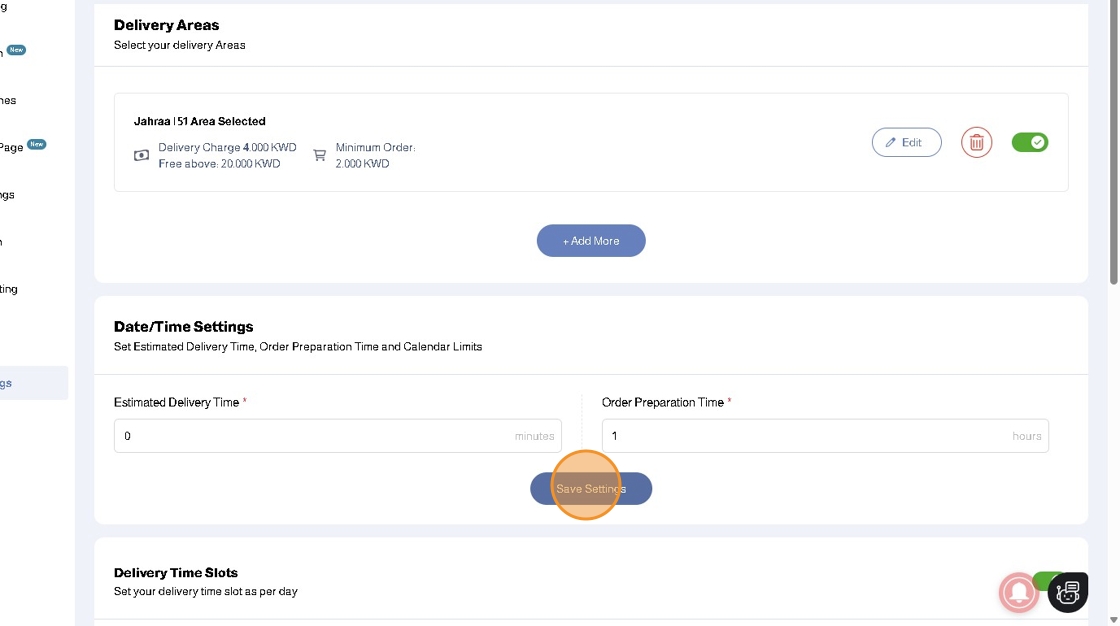Viewport: 1120px width, 626px height.
Task: Click the pink notification bell icon
Action: click(1018, 593)
